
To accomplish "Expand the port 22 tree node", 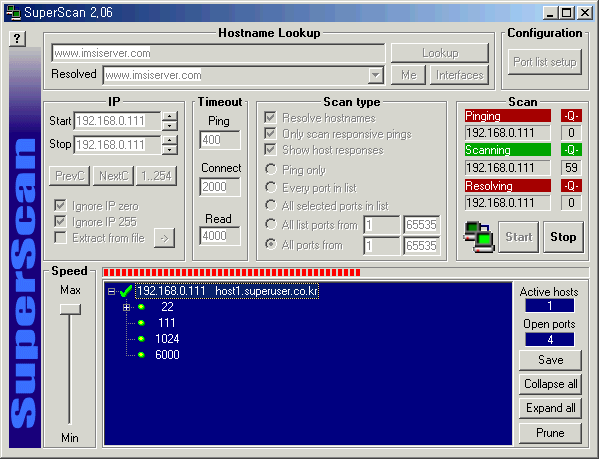I will (x=126, y=307).
